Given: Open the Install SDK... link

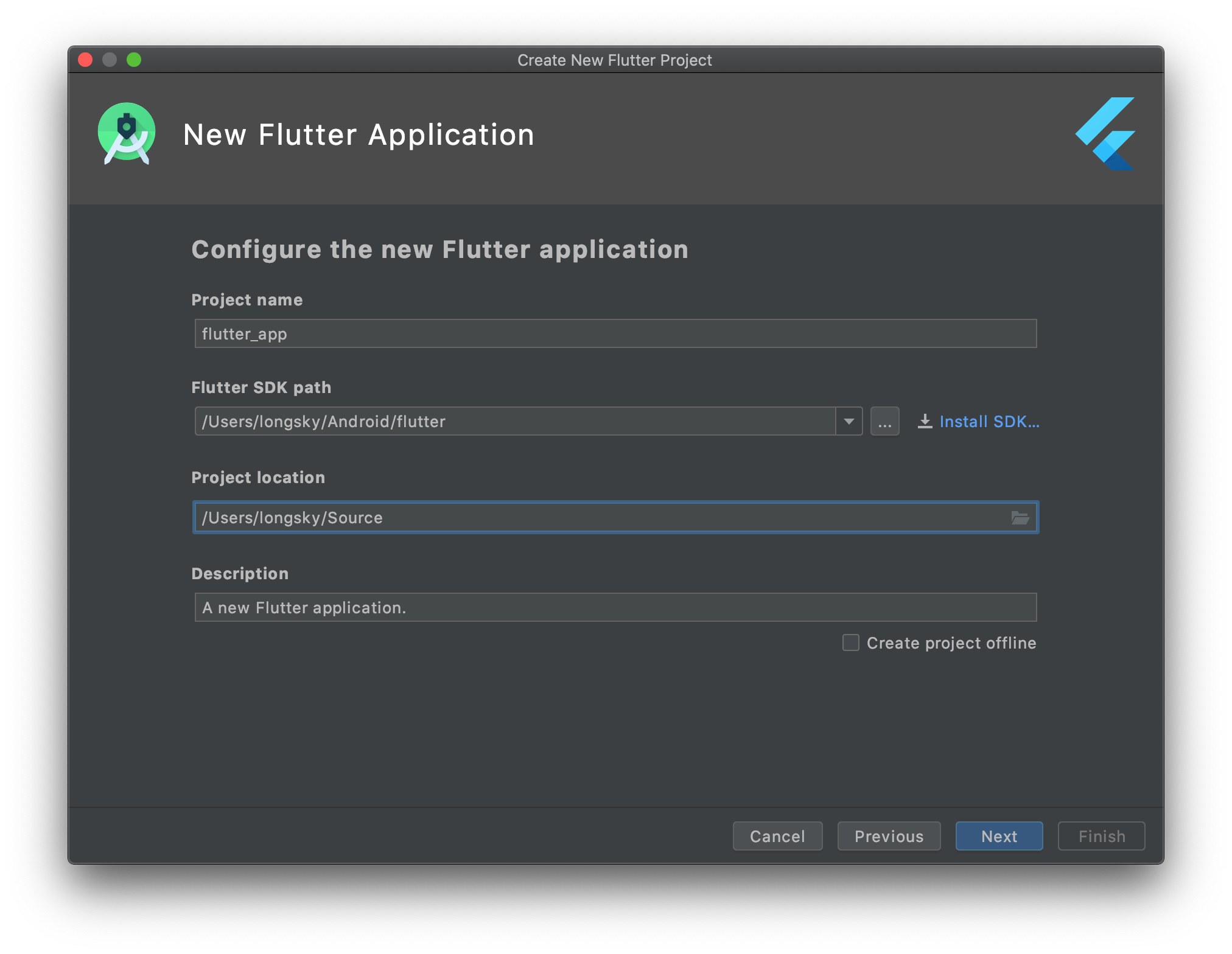Looking at the screenshot, I should click(989, 421).
